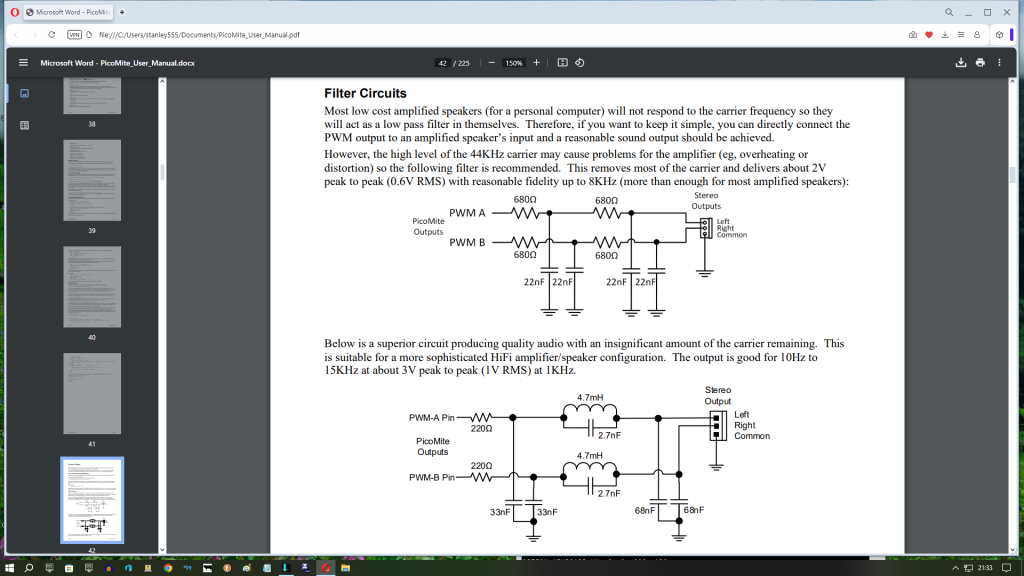Click the page number input field
This screenshot has height=576, width=1024.
pos(443,62)
